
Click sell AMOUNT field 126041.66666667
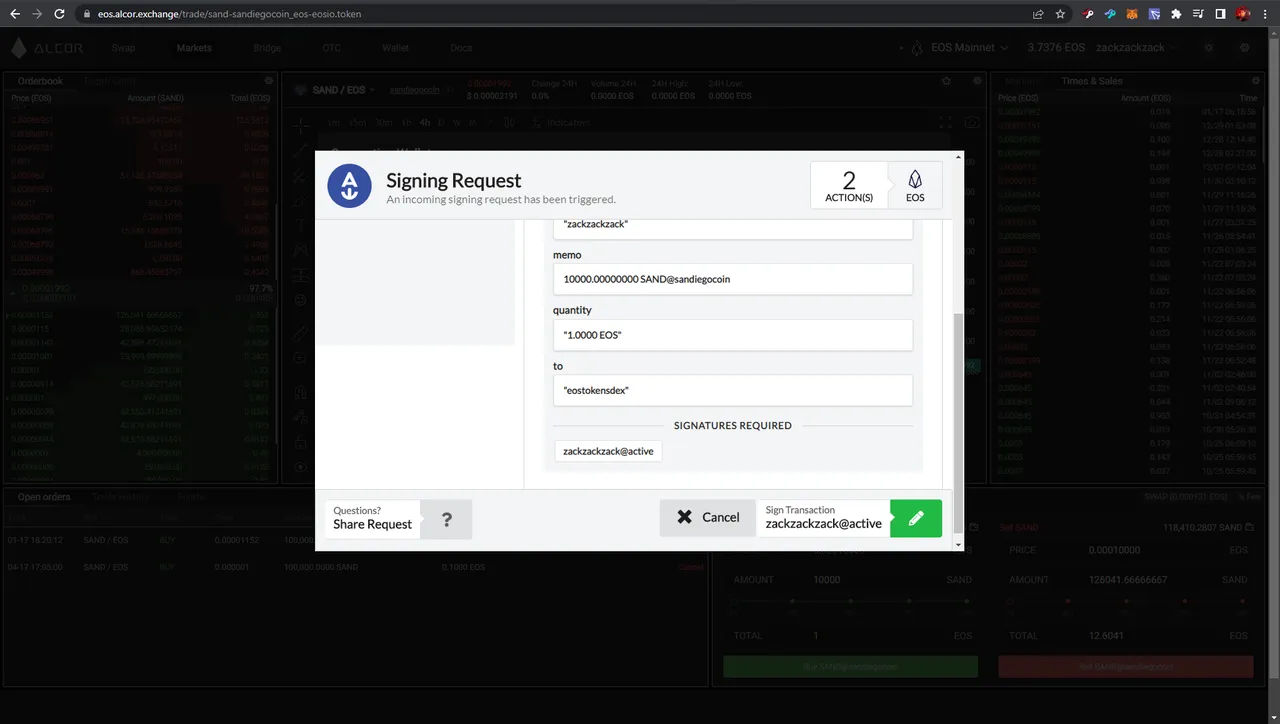coord(1125,579)
